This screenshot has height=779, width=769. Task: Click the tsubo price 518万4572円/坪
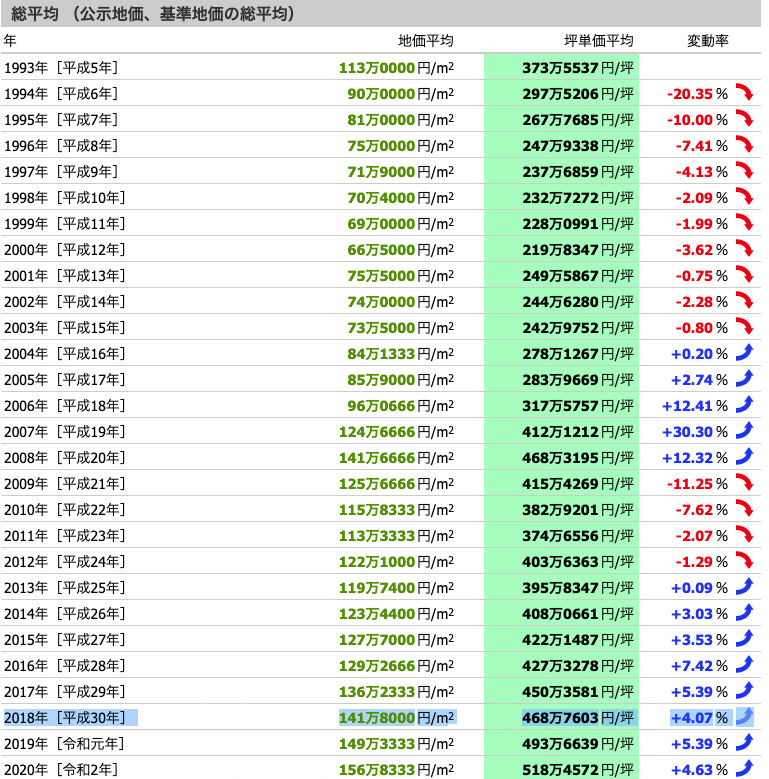pos(578,770)
